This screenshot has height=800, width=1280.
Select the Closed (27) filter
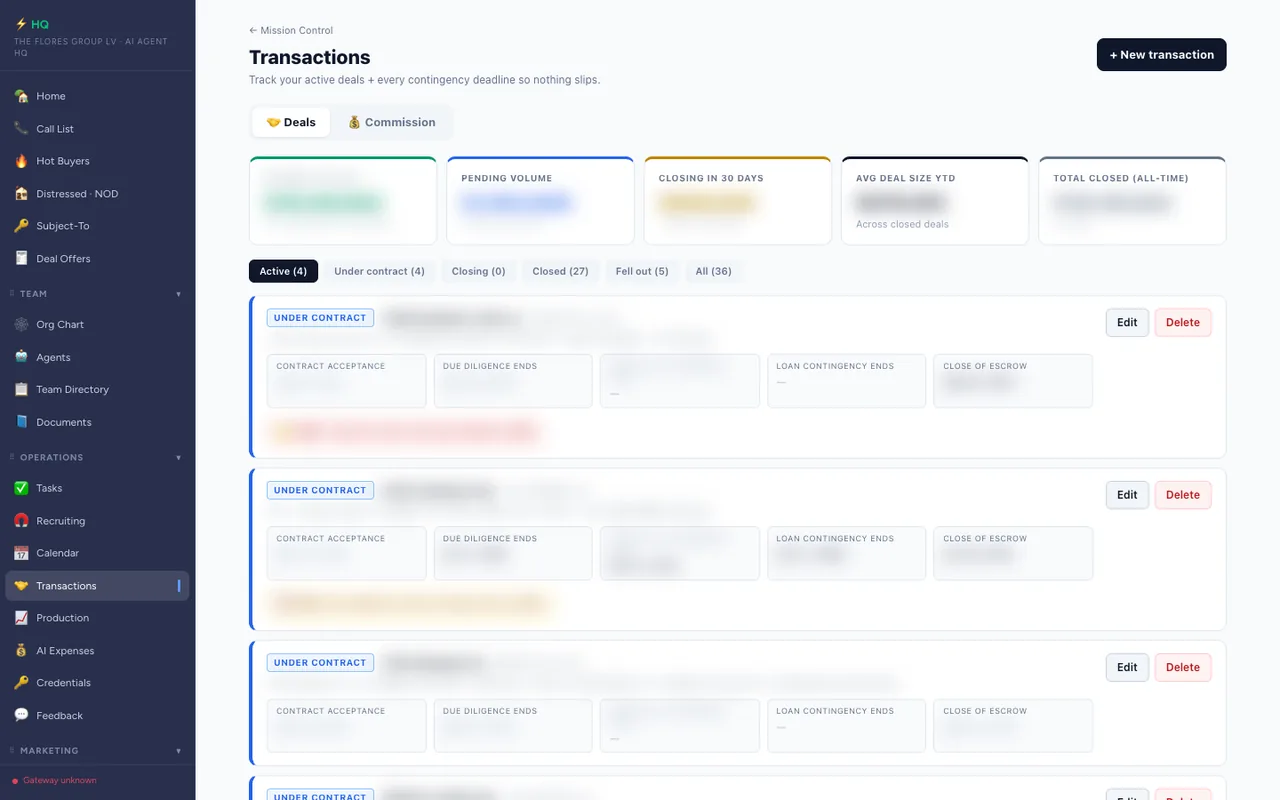(560, 271)
